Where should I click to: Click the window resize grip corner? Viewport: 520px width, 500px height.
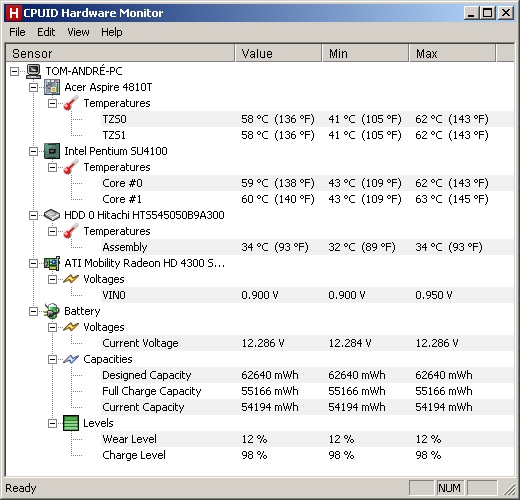point(509,489)
